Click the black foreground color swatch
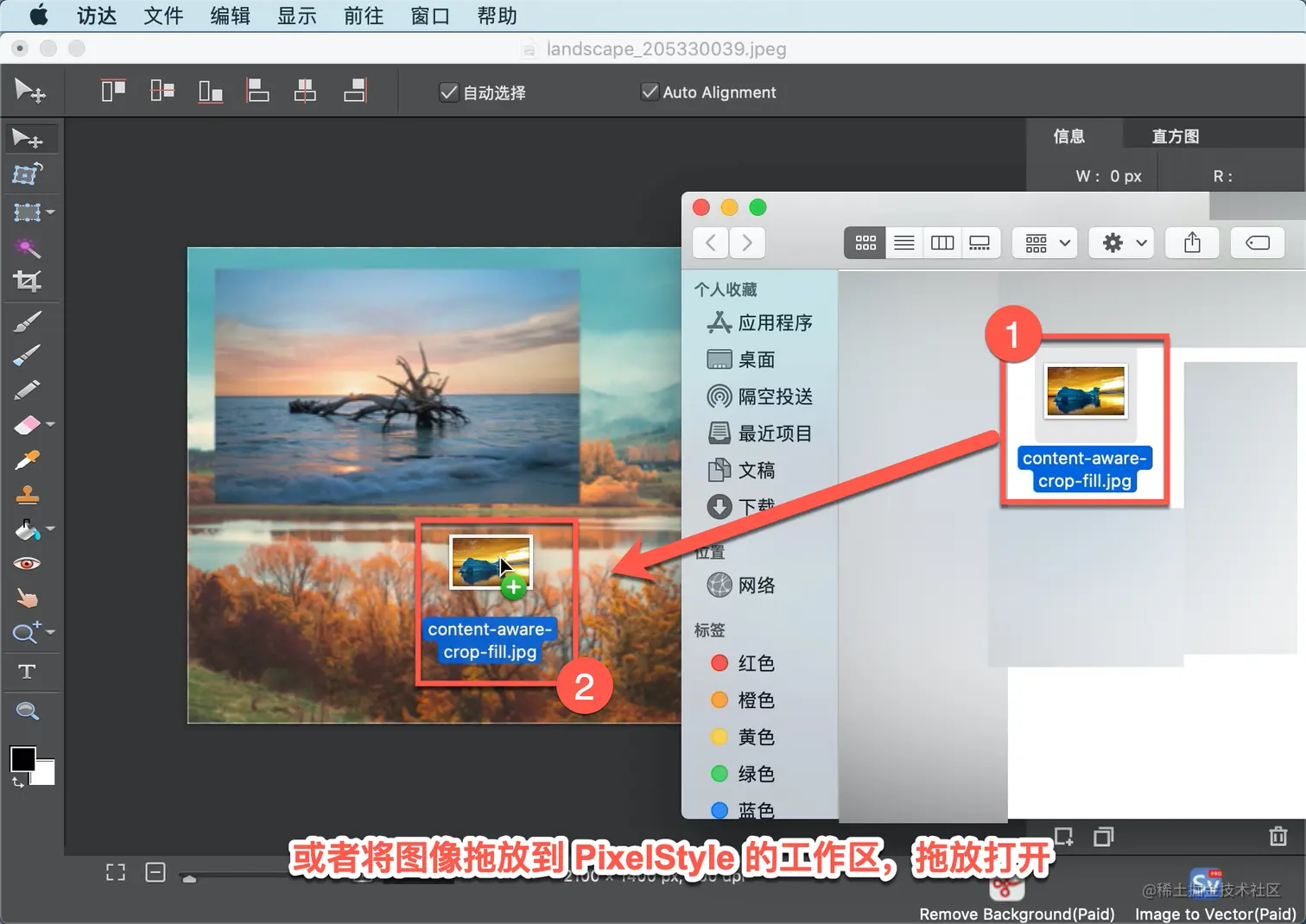1306x924 pixels. (x=22, y=759)
